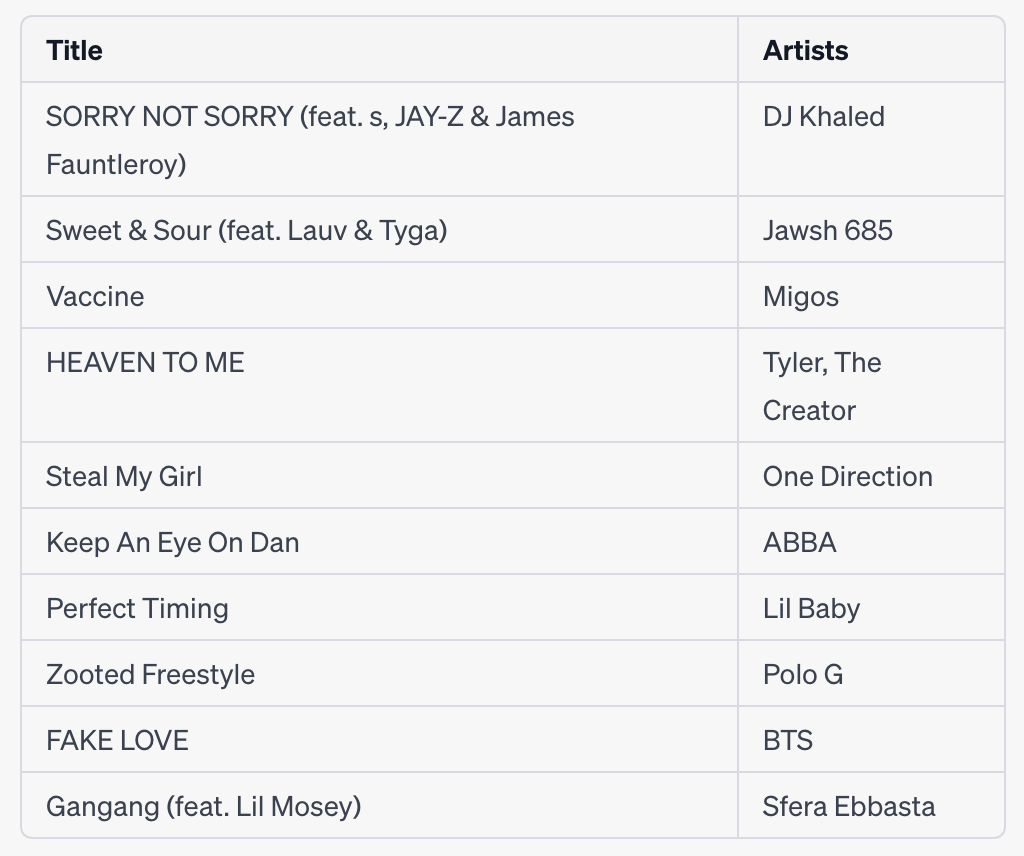Select the Perfect Timing song title
This screenshot has width=1024, height=856.
137,608
